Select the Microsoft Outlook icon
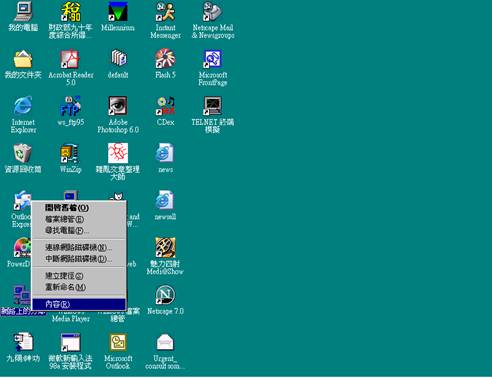 118,342
